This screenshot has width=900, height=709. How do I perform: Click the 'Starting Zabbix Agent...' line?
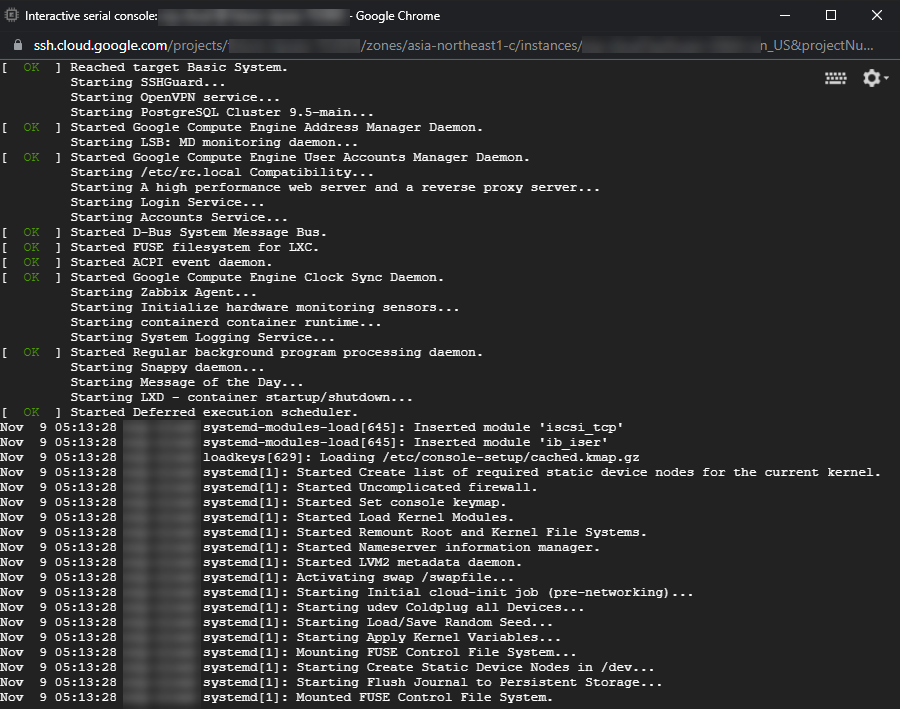[x=163, y=292]
